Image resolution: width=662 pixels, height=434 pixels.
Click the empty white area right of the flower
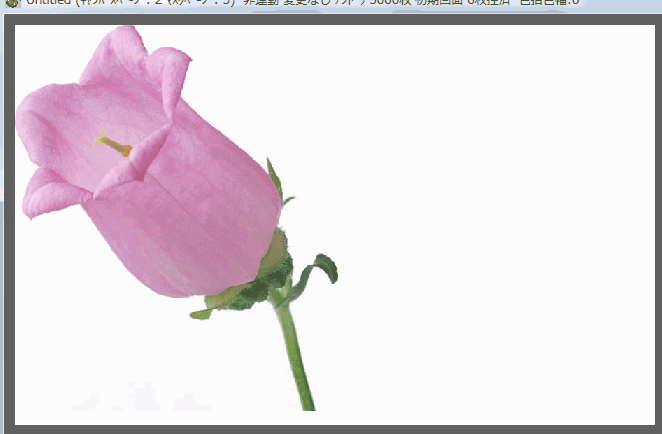tap(480, 200)
